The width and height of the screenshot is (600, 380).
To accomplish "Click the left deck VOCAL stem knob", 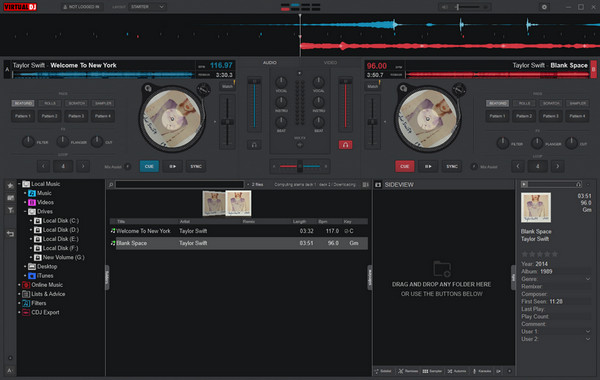I will click(x=281, y=82).
